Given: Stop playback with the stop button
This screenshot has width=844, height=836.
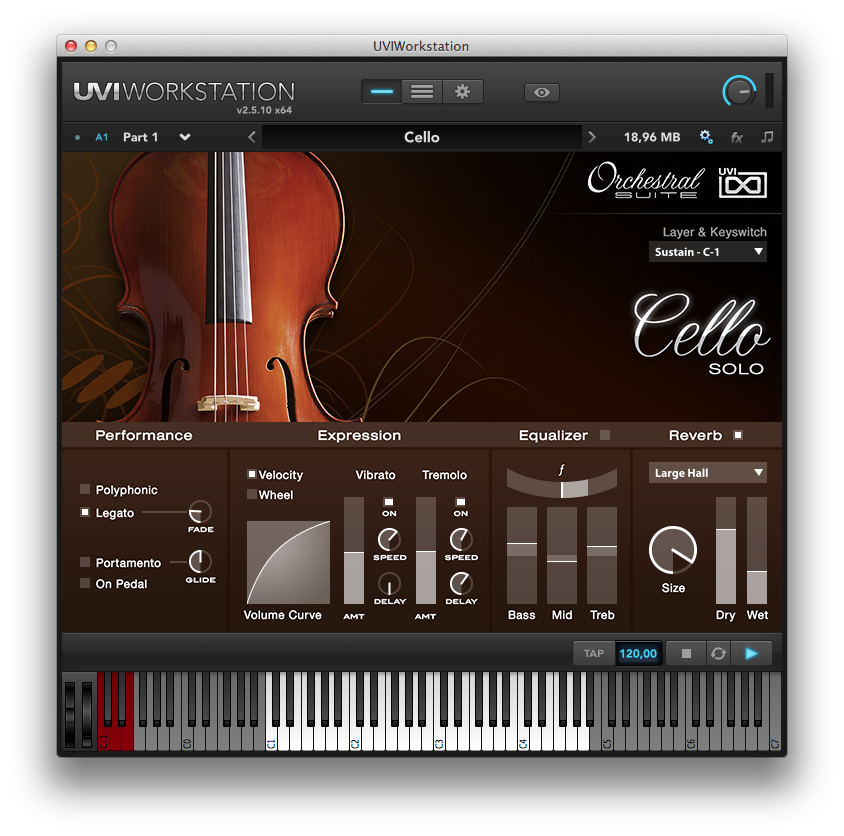Looking at the screenshot, I should pyautogui.click(x=686, y=654).
